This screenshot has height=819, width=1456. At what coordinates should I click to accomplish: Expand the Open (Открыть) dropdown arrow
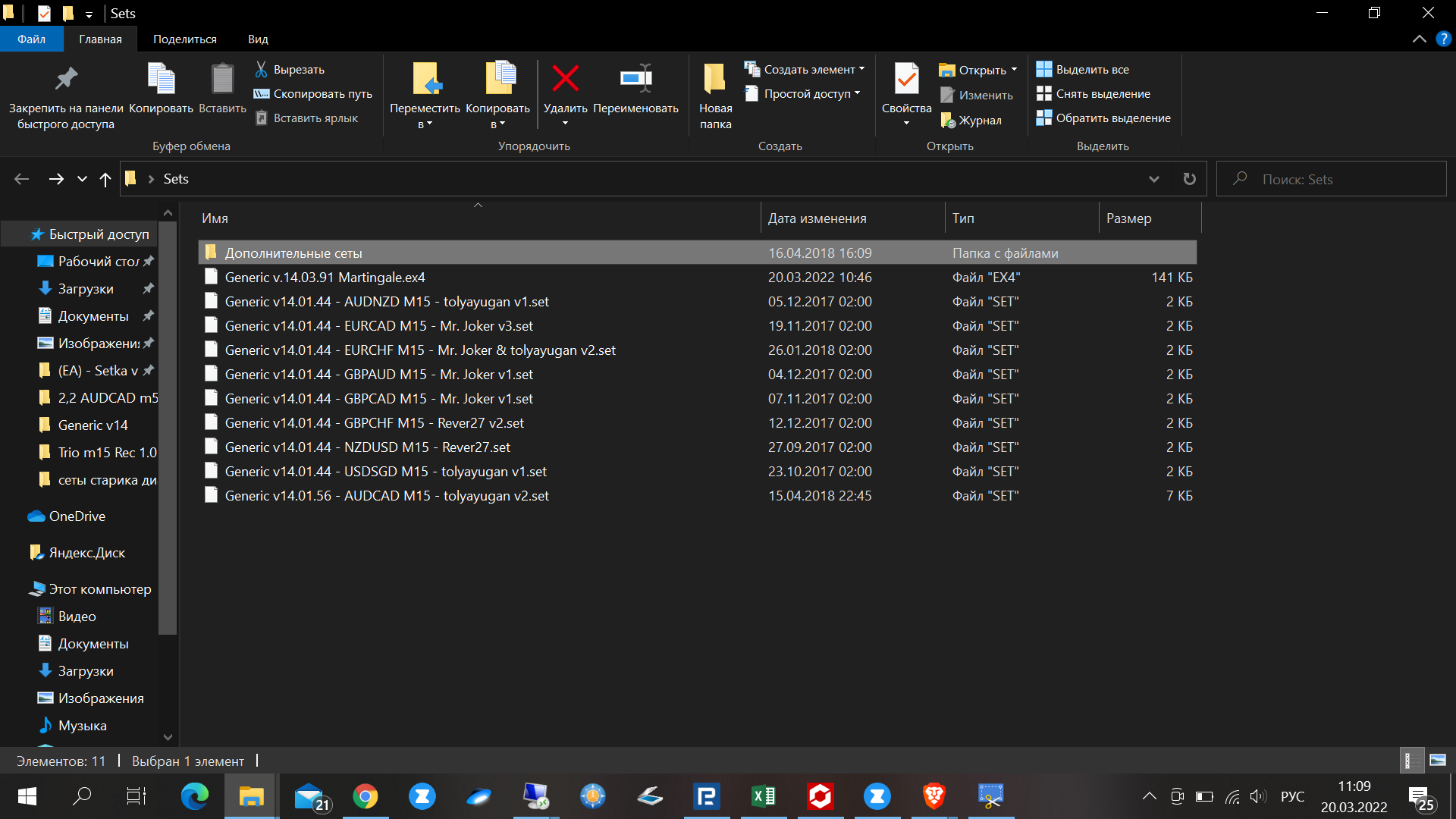(1014, 70)
